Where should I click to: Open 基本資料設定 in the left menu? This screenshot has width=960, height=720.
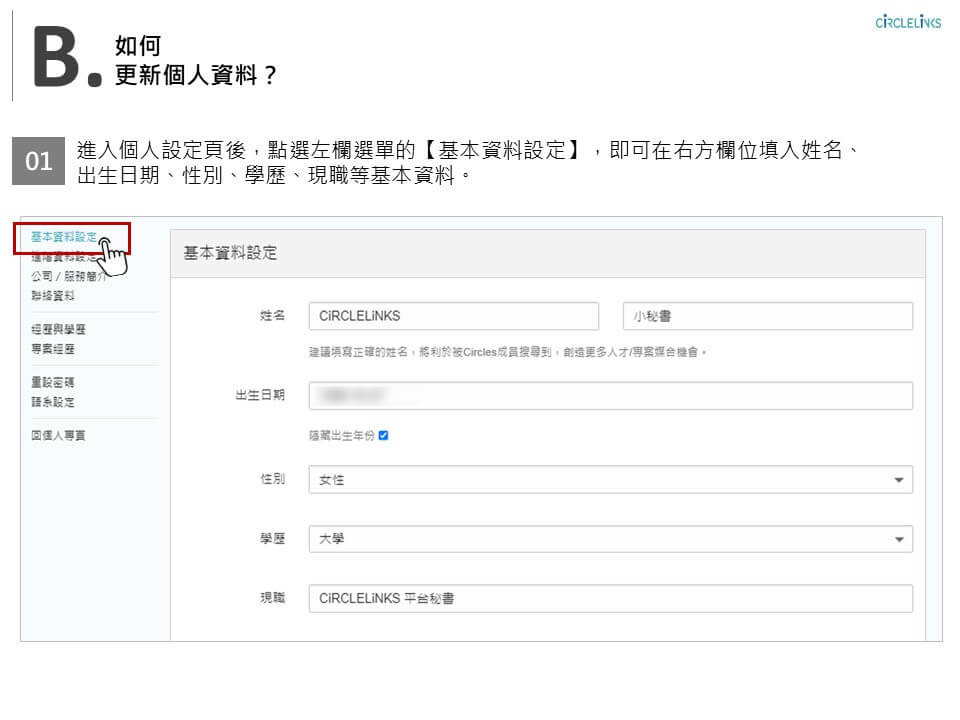(x=63, y=237)
